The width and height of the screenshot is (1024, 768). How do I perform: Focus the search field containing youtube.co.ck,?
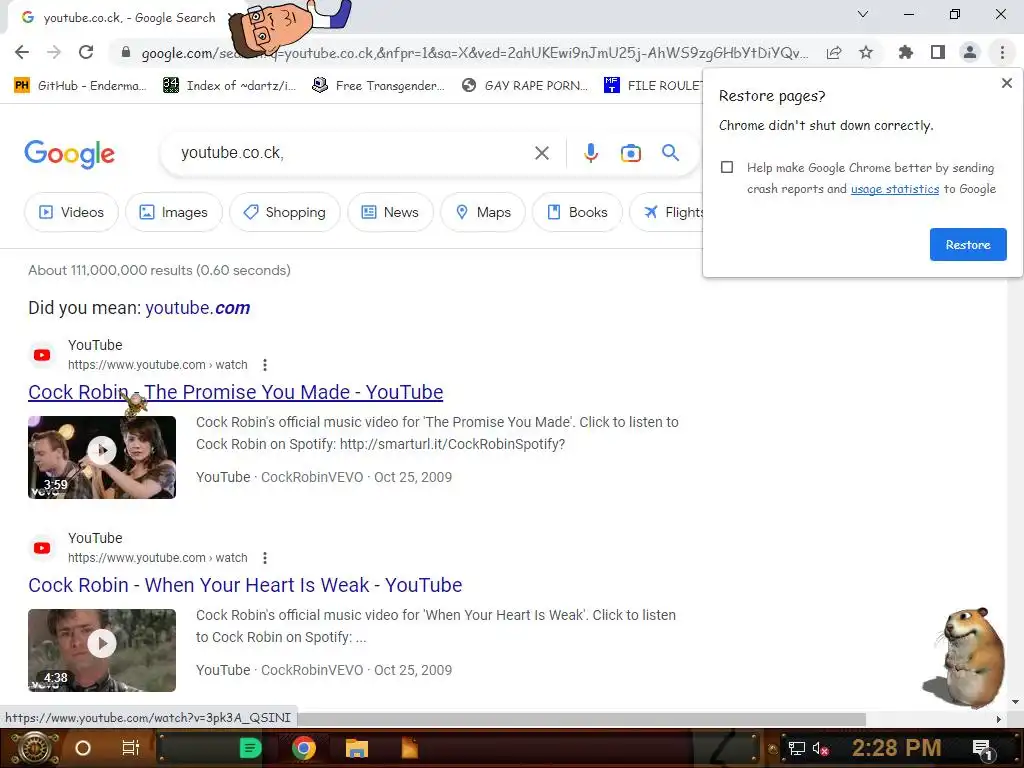click(353, 153)
